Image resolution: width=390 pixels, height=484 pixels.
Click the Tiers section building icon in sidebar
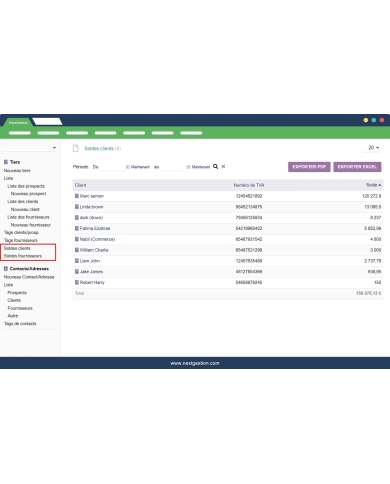(x=6, y=162)
